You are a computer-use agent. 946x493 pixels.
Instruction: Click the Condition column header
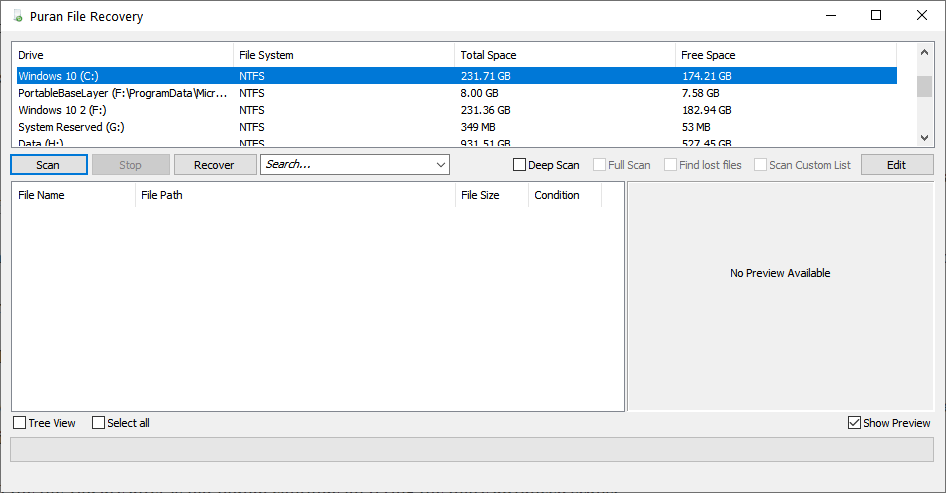tap(565, 195)
